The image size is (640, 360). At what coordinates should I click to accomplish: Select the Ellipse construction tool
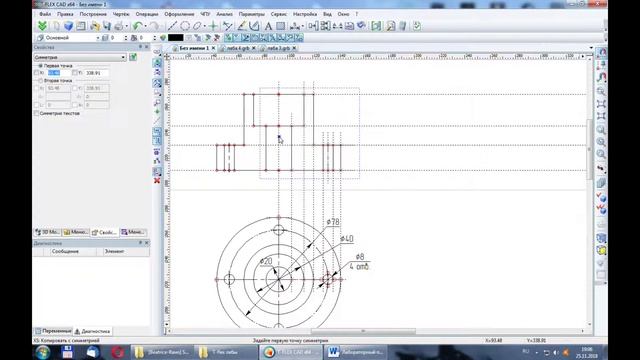pyautogui.click(x=197, y=26)
